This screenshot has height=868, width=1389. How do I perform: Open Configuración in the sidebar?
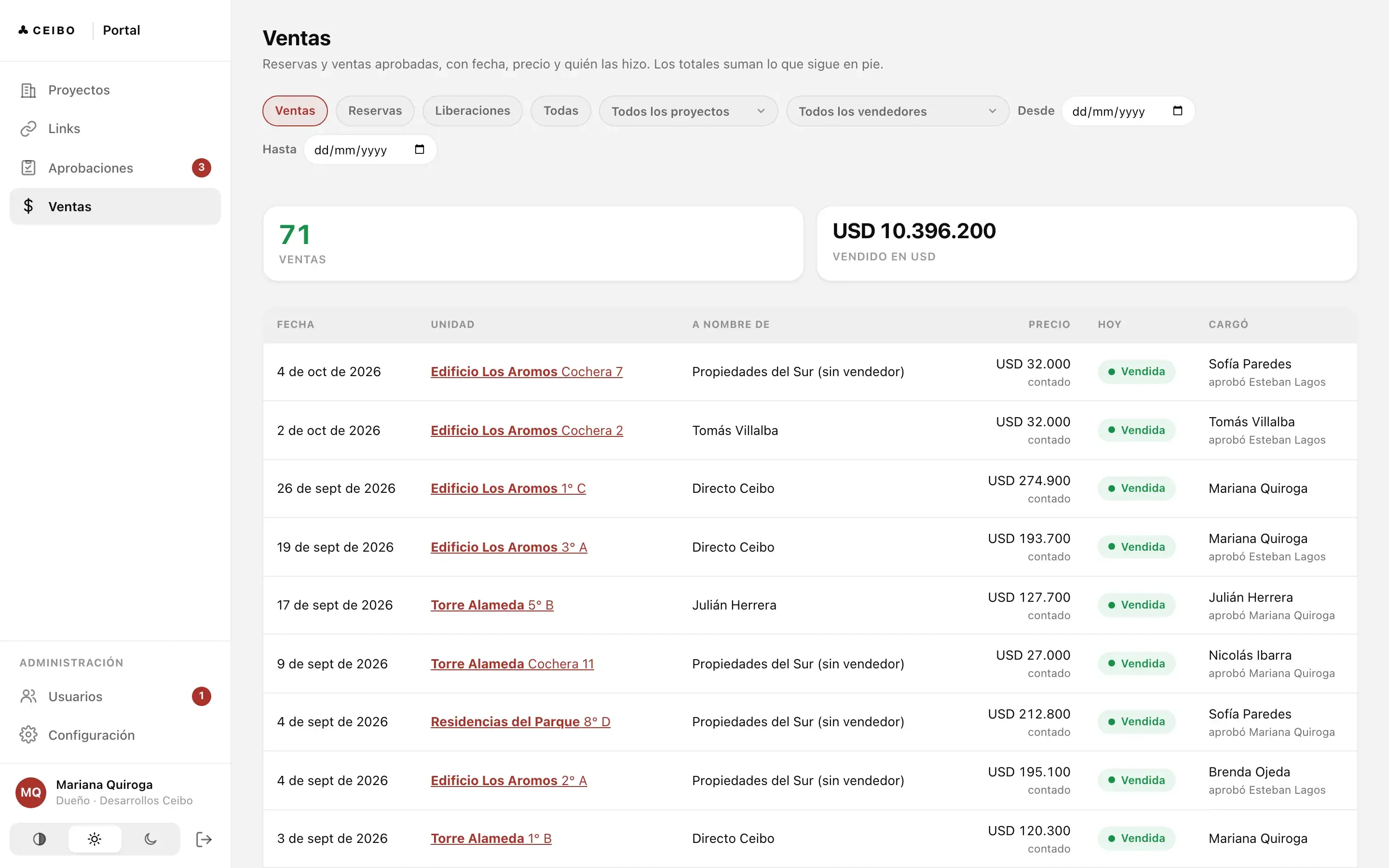pyautogui.click(x=115, y=735)
